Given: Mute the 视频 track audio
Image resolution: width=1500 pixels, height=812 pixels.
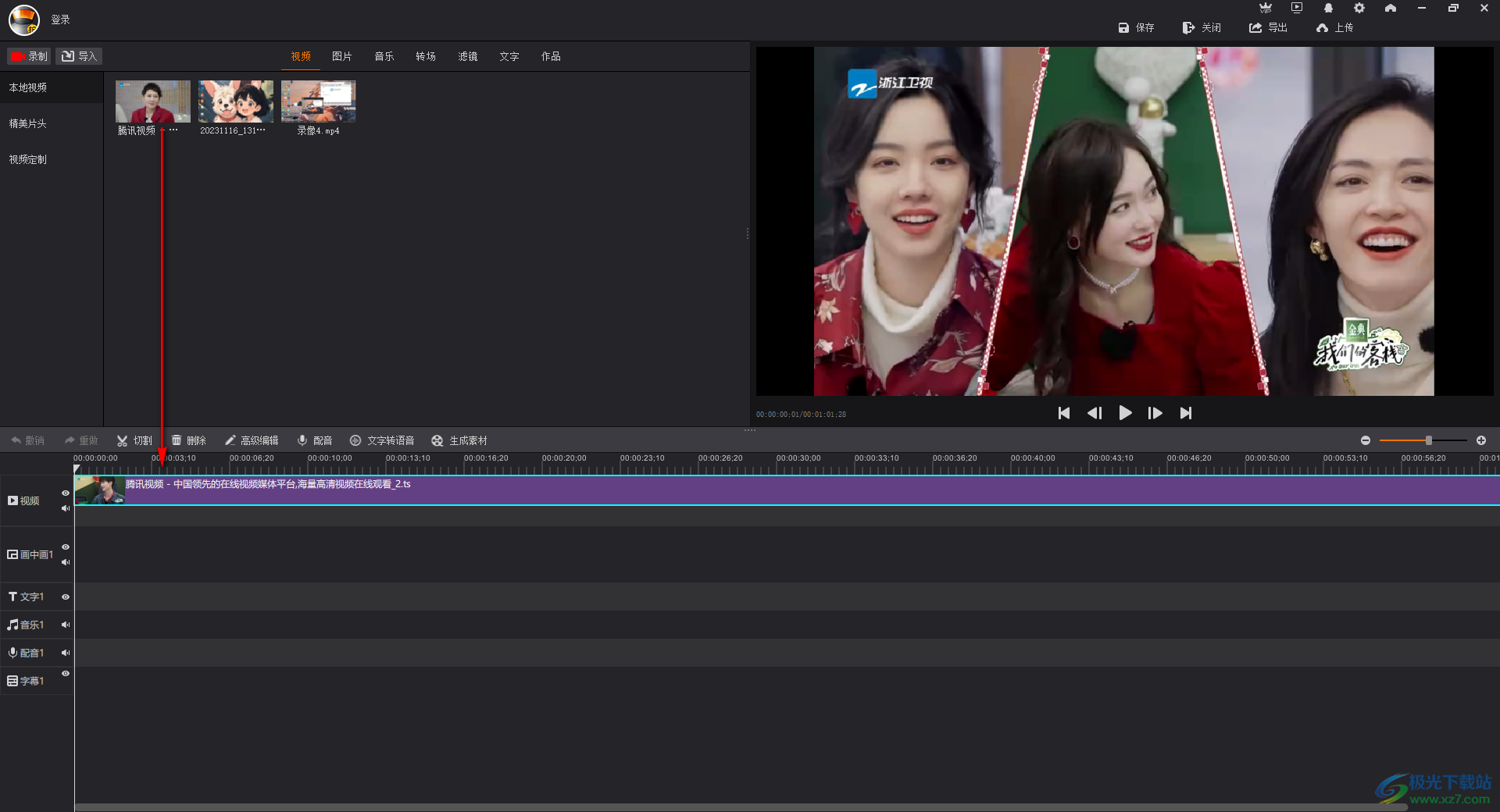Looking at the screenshot, I should (66, 508).
